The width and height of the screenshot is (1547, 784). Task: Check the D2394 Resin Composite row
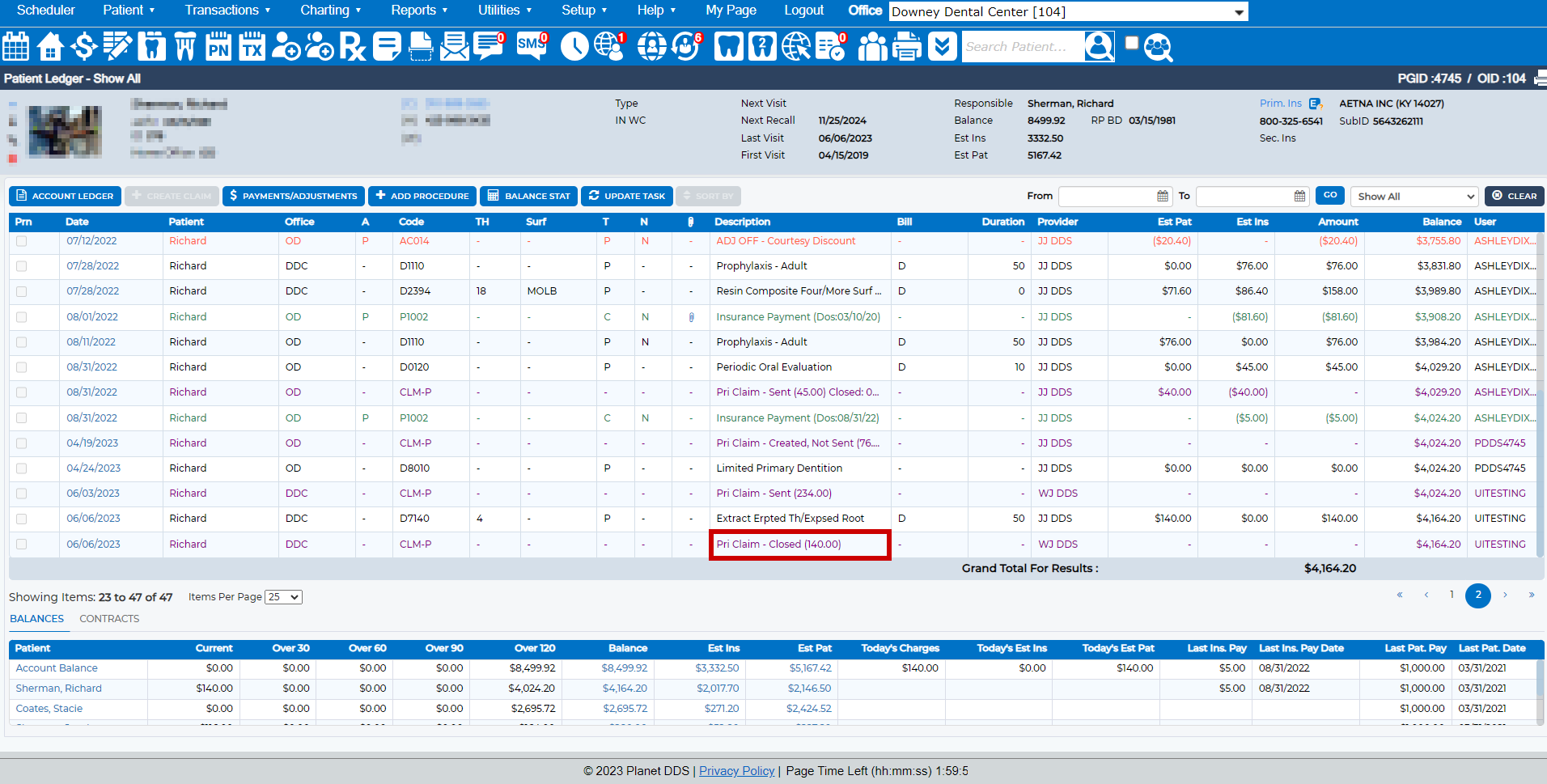(22, 291)
